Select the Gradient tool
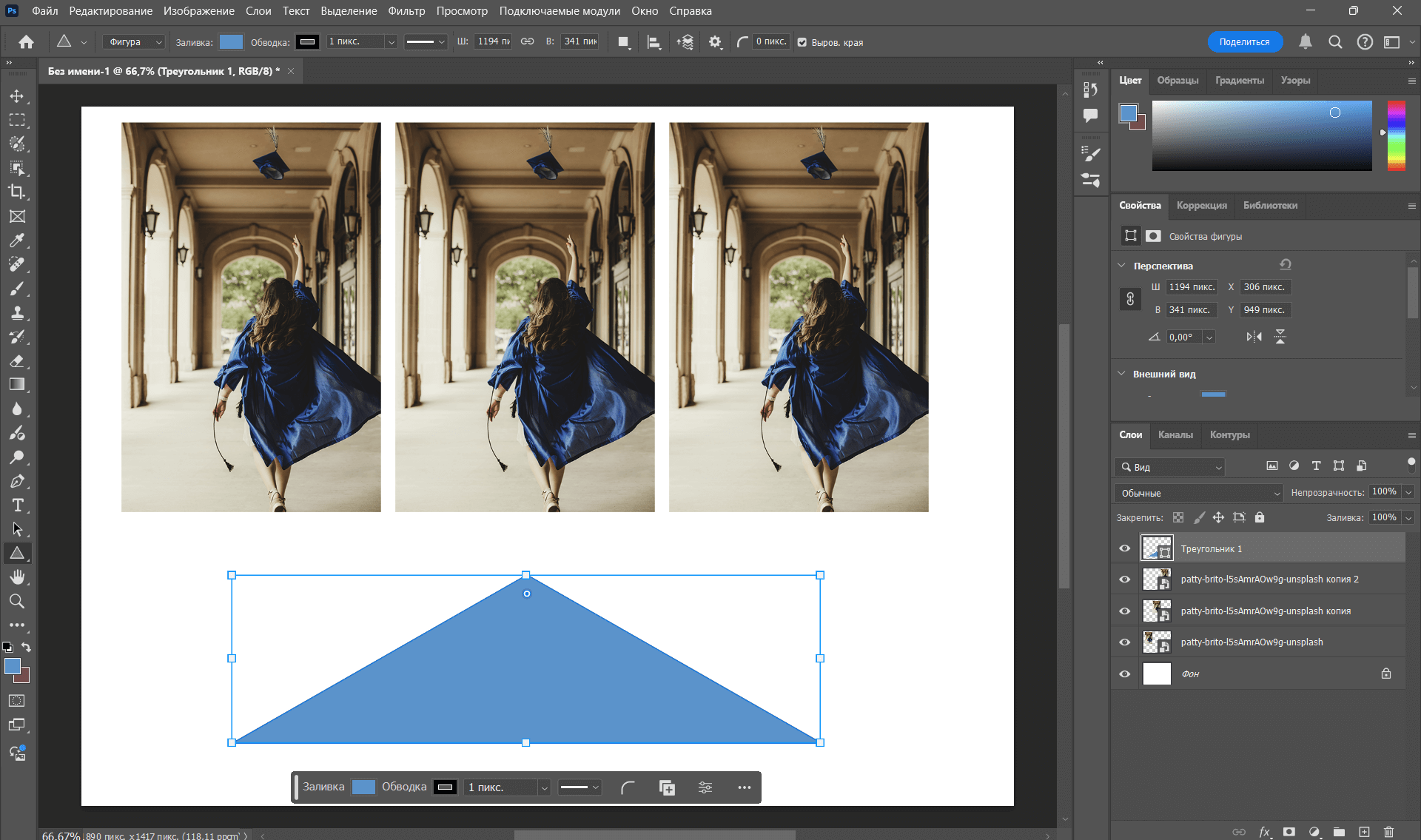This screenshot has height=840, width=1421. click(x=17, y=384)
